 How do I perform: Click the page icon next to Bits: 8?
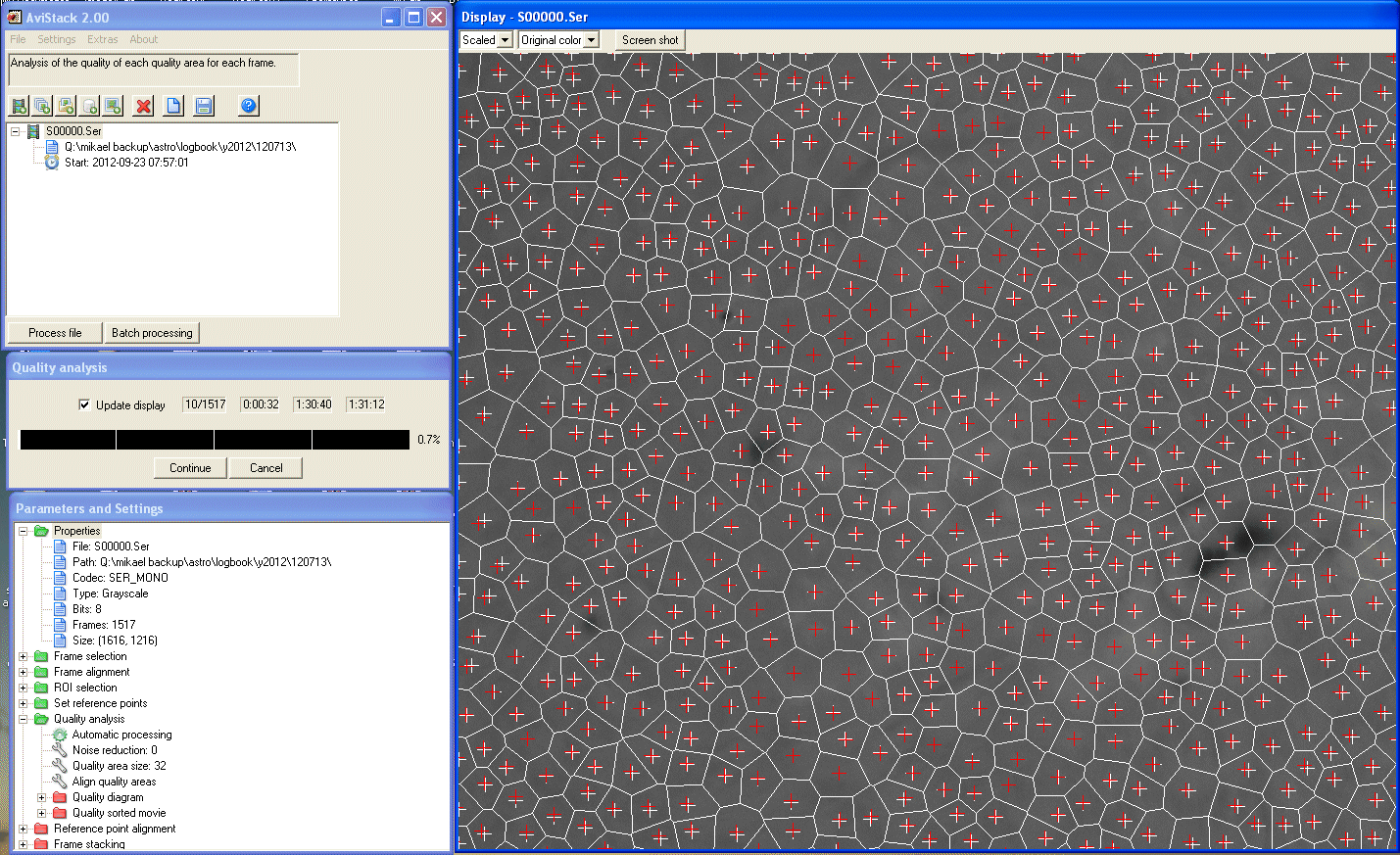[x=60, y=609]
